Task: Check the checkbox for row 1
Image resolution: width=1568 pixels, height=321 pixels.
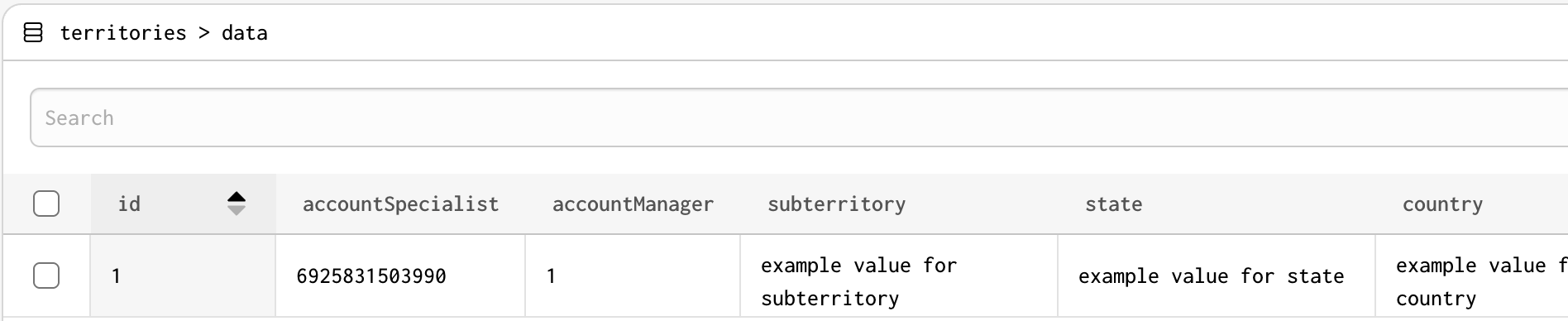Action: 46,275
